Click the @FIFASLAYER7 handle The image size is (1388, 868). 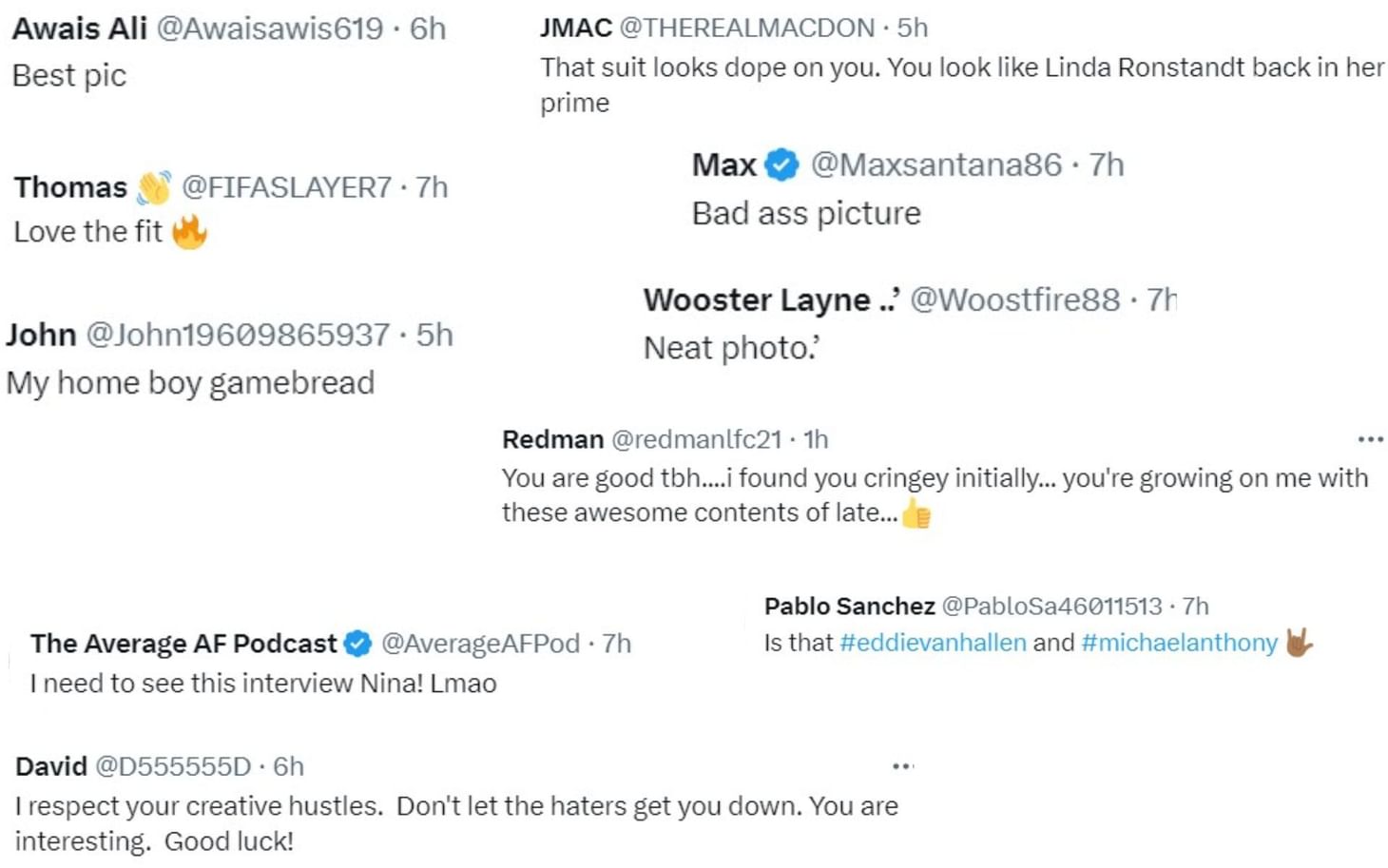286,187
